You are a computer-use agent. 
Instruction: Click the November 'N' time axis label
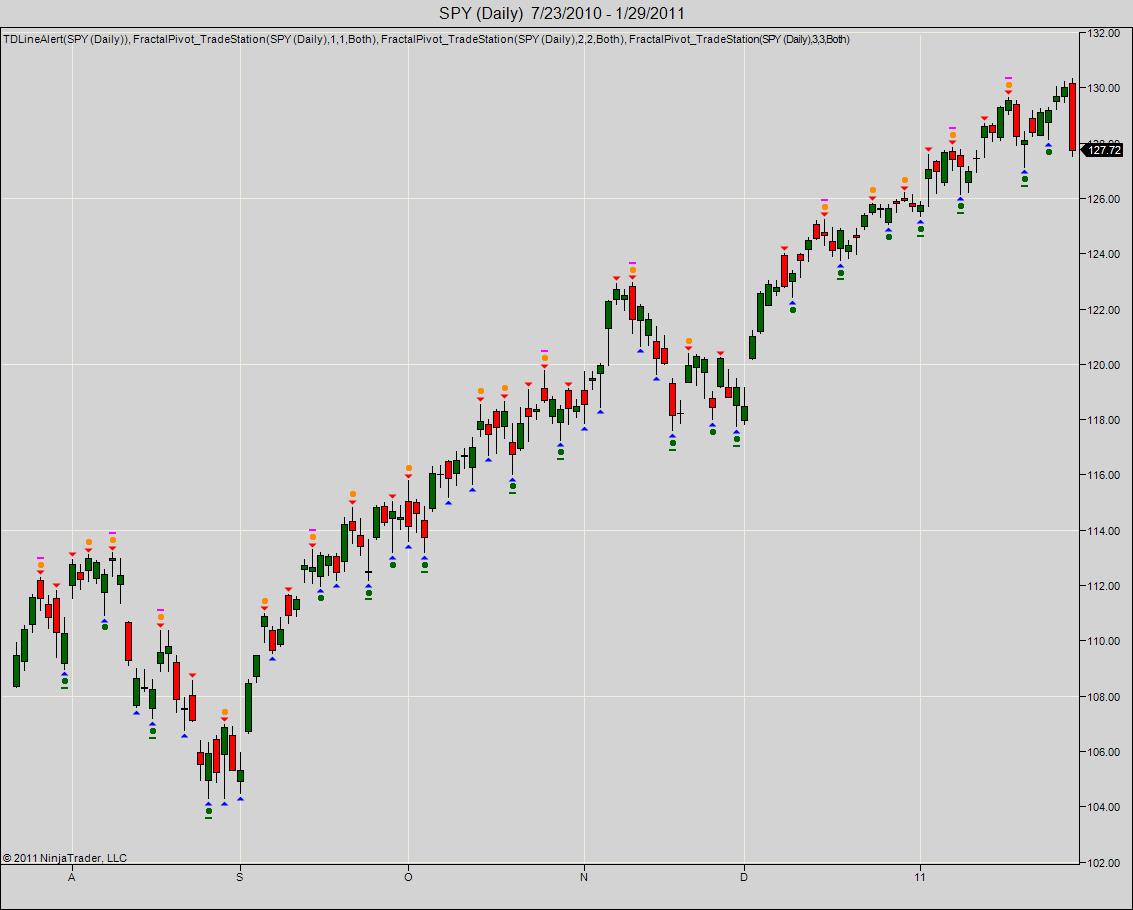[x=585, y=877]
